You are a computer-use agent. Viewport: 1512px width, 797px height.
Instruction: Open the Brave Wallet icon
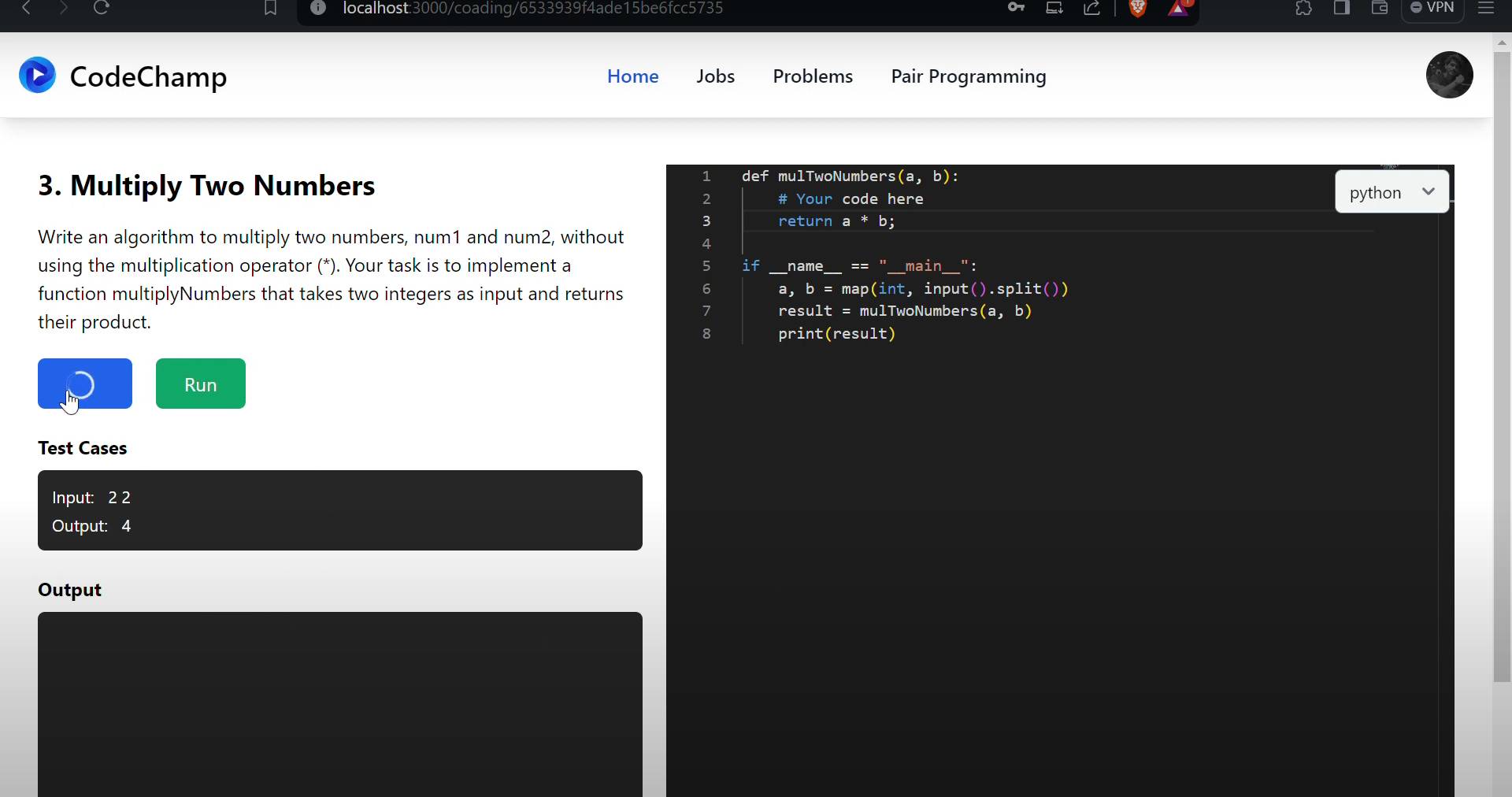point(1380,8)
